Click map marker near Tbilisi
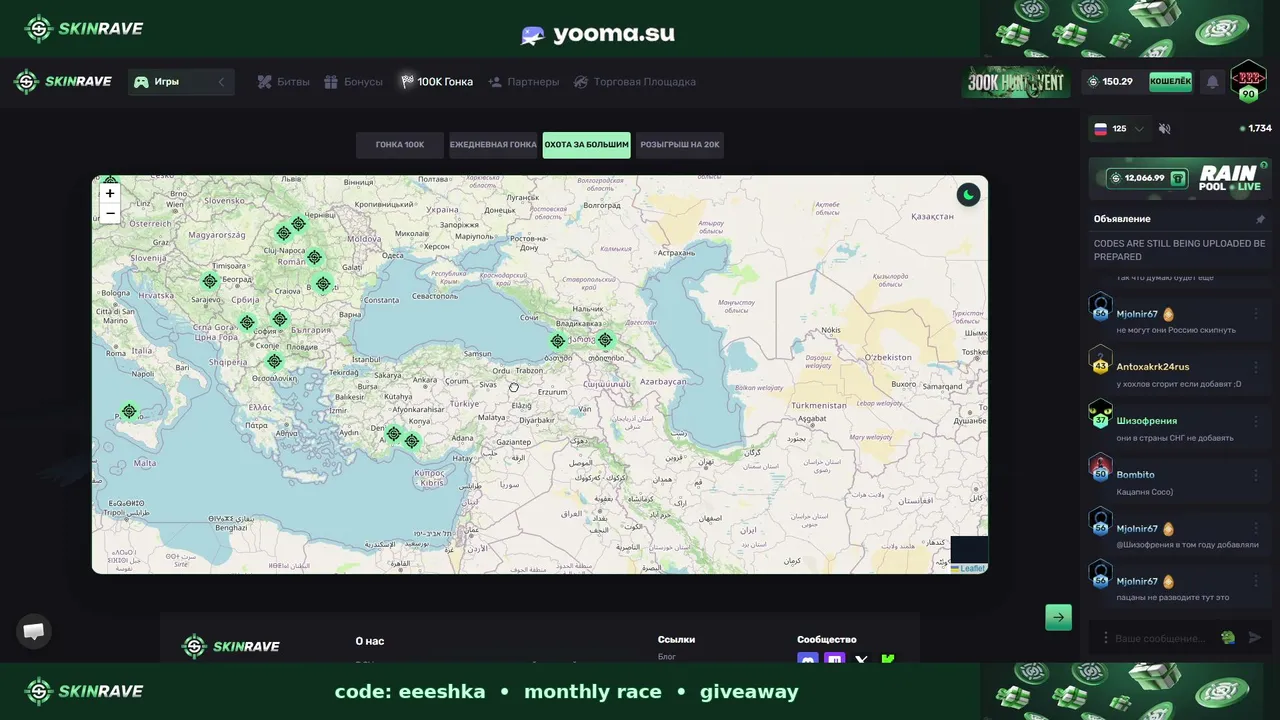1280x720 pixels. tap(605, 340)
